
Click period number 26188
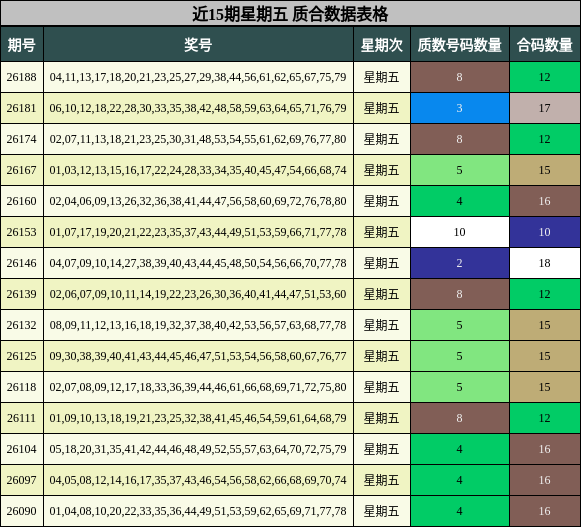coord(21,77)
